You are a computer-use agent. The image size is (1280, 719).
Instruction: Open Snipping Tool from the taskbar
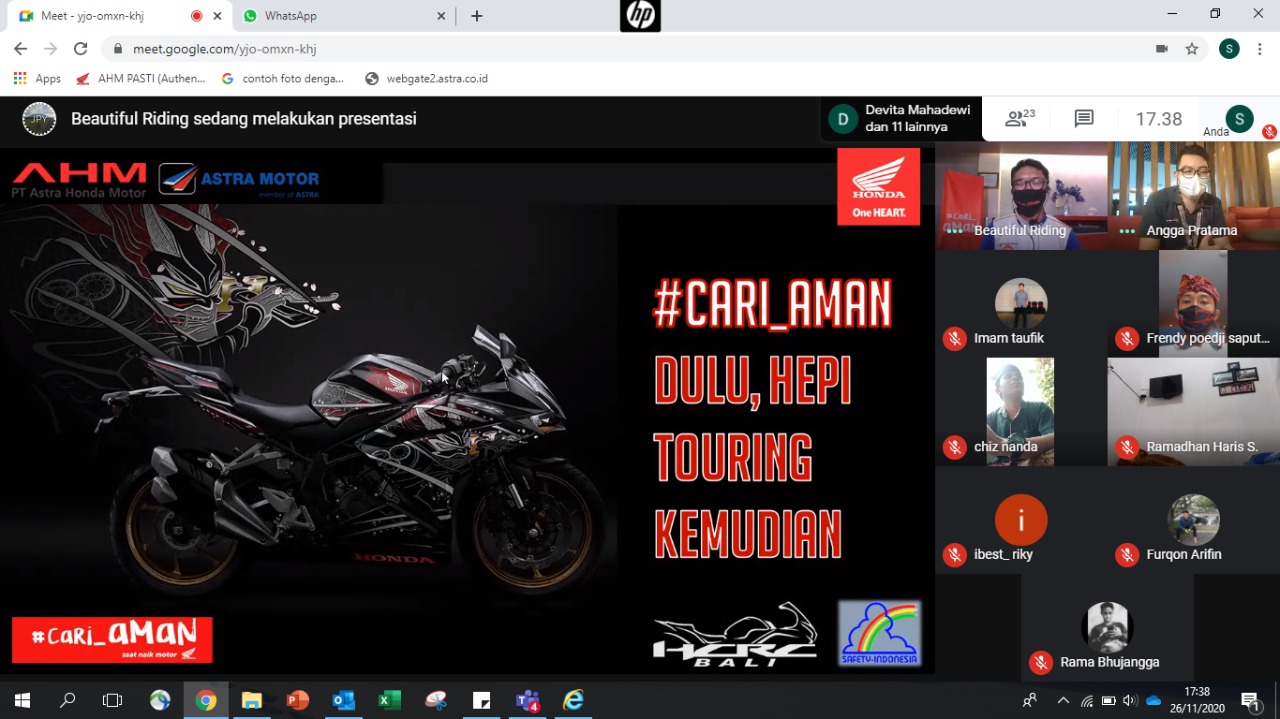click(x=436, y=700)
